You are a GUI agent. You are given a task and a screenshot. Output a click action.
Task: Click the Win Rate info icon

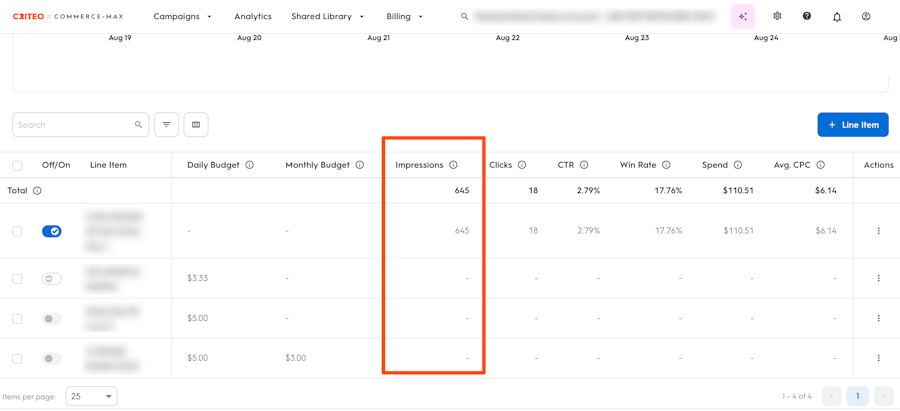coord(666,165)
